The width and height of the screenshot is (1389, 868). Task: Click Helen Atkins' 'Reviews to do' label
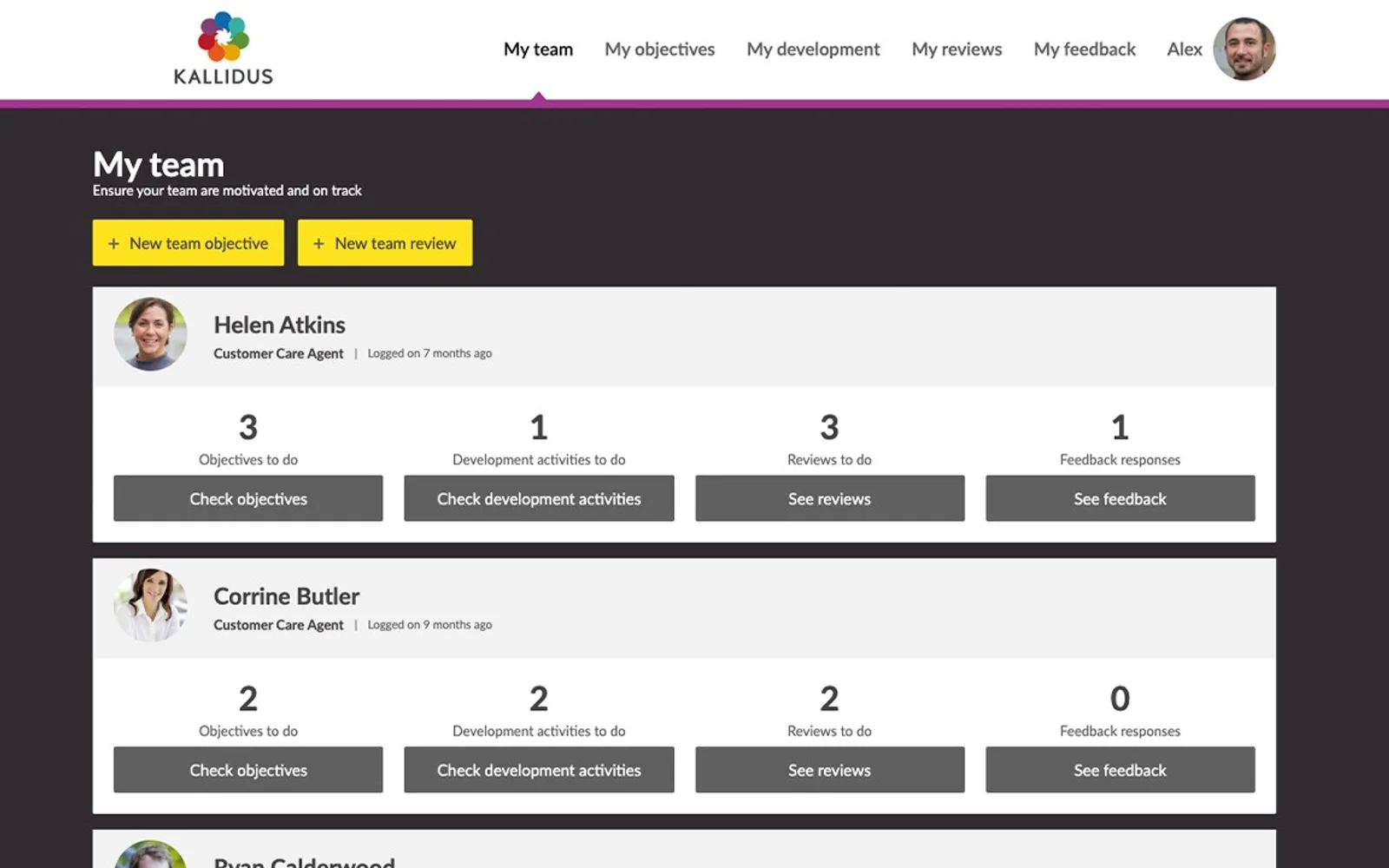point(830,460)
